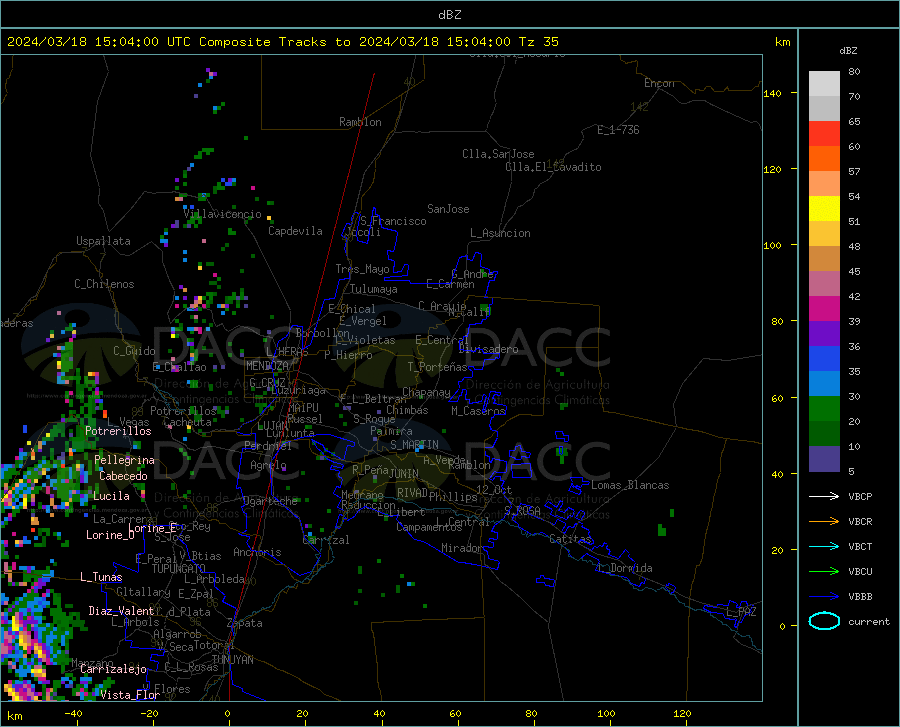Click the 'S_MARTIN' map label

point(414,445)
